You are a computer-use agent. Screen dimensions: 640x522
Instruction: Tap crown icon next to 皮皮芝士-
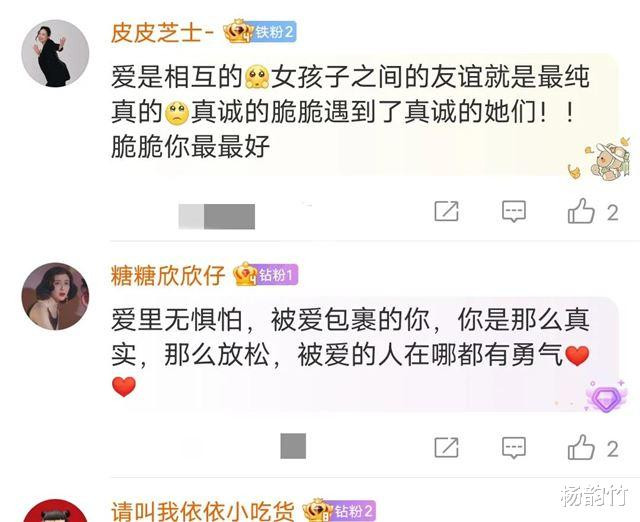click(x=238, y=31)
